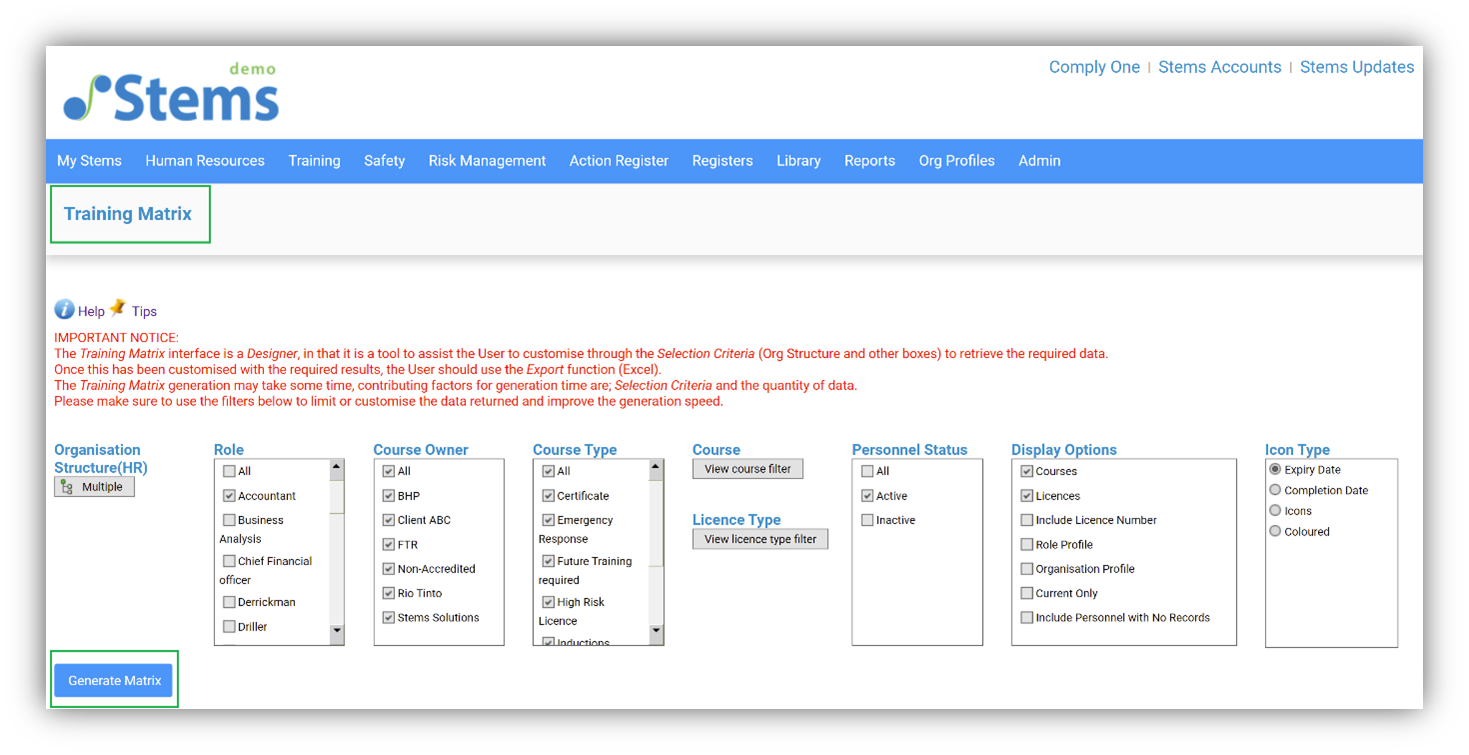Open the Library menu
The width and height of the screenshot is (1469, 755).
pyautogui.click(x=798, y=161)
